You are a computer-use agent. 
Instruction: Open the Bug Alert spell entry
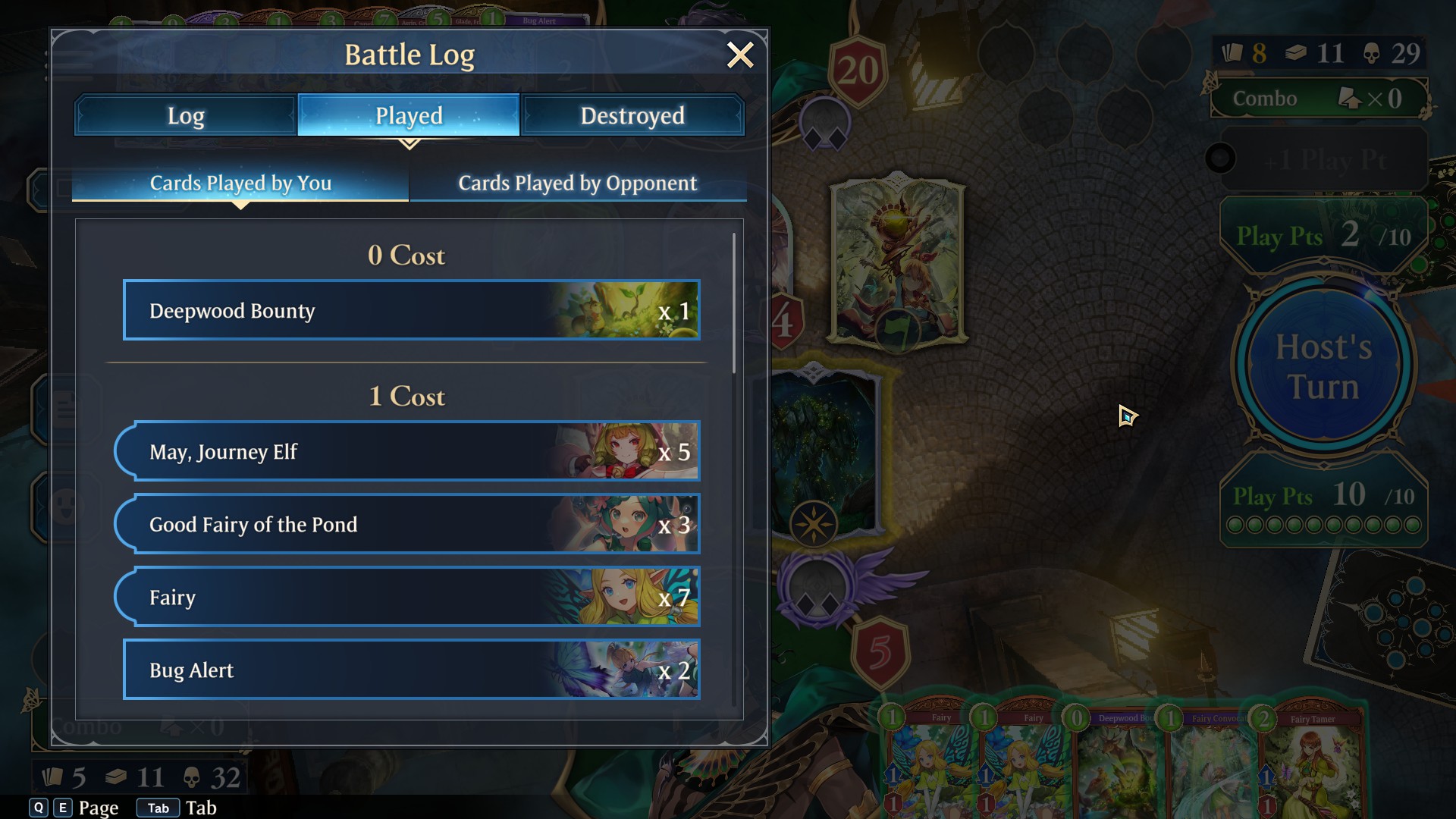[x=411, y=670]
